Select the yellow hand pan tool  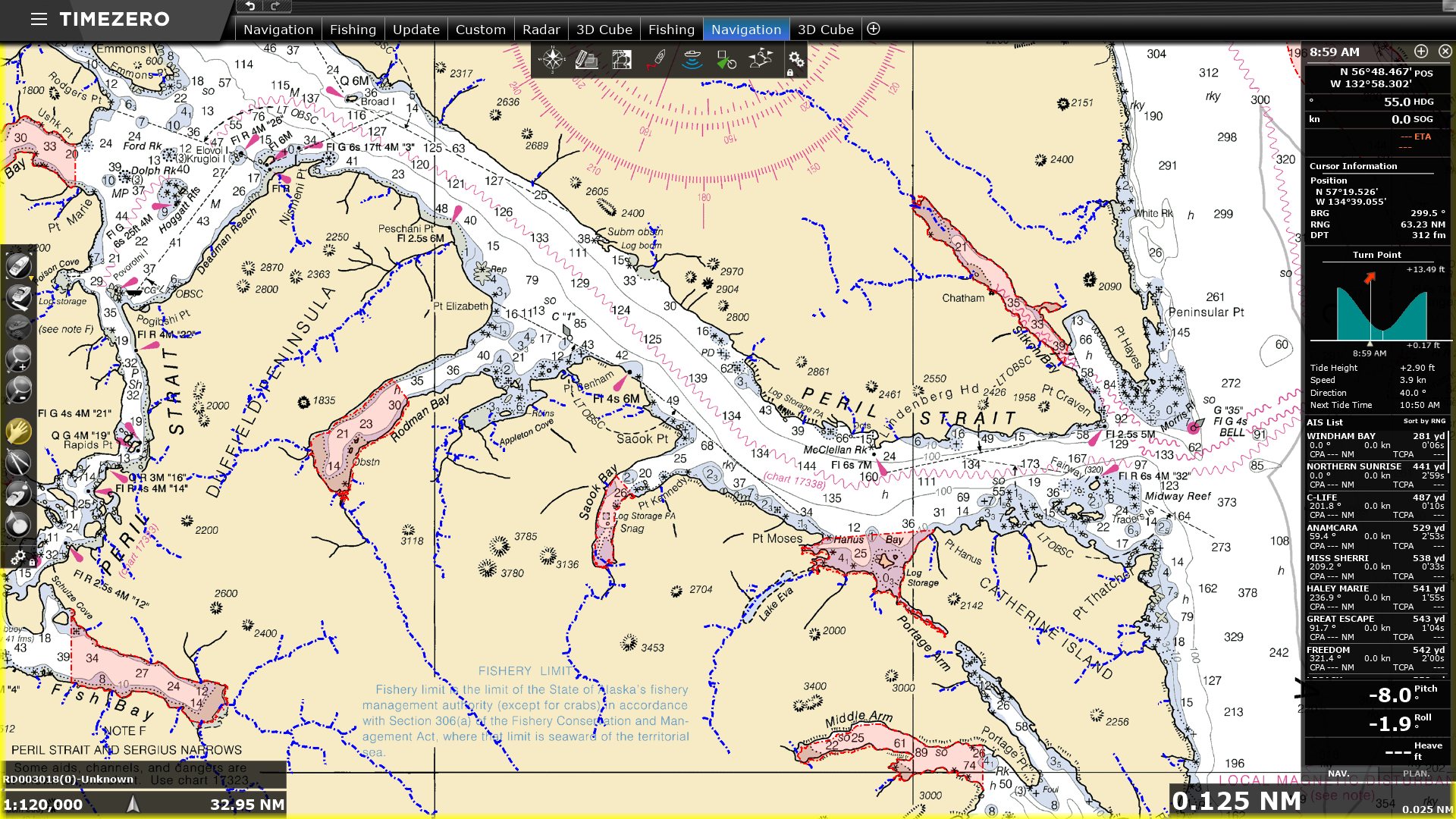tap(18, 431)
